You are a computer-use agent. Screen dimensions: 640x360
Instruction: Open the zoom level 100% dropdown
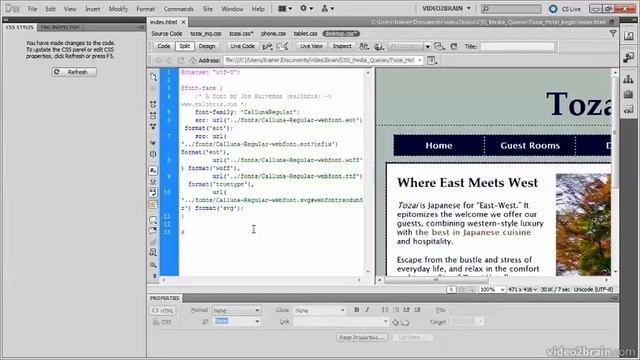pos(492,289)
